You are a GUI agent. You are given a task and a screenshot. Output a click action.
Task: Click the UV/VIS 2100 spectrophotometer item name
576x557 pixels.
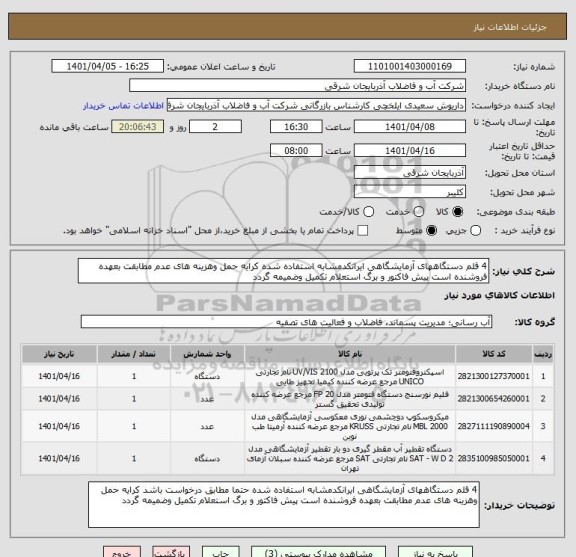(x=350, y=377)
